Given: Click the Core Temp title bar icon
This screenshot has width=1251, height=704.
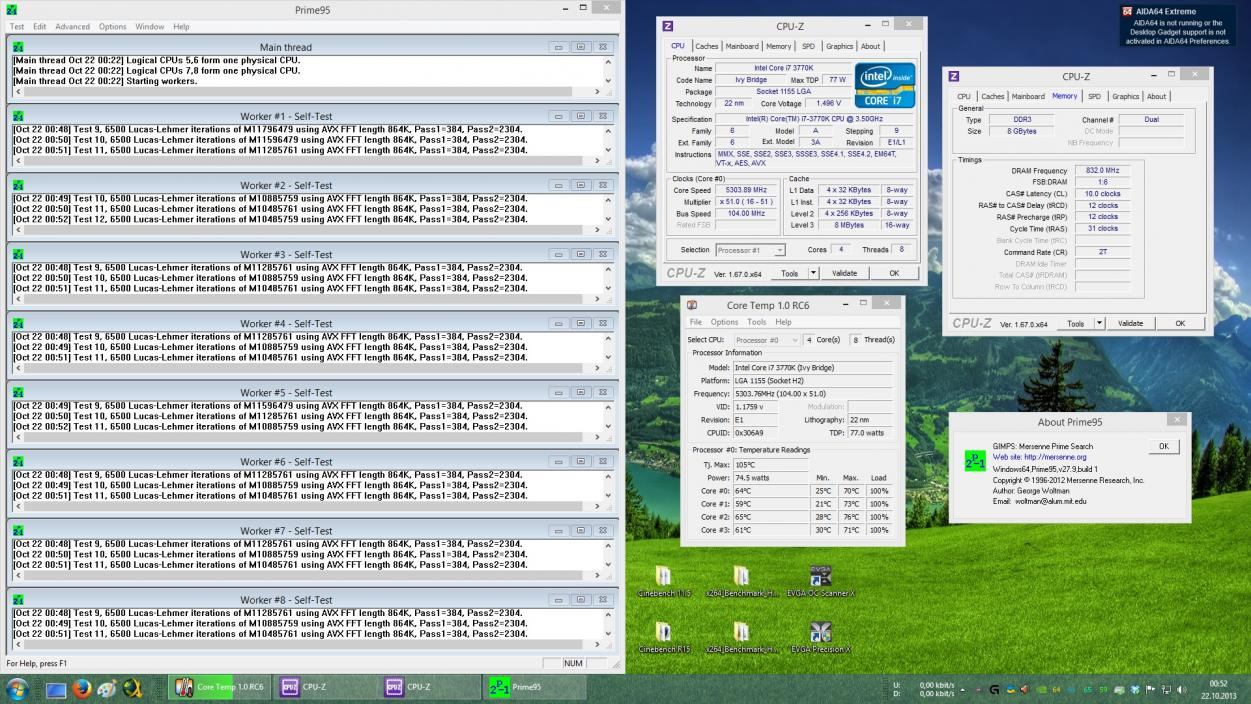Looking at the screenshot, I should pos(692,305).
